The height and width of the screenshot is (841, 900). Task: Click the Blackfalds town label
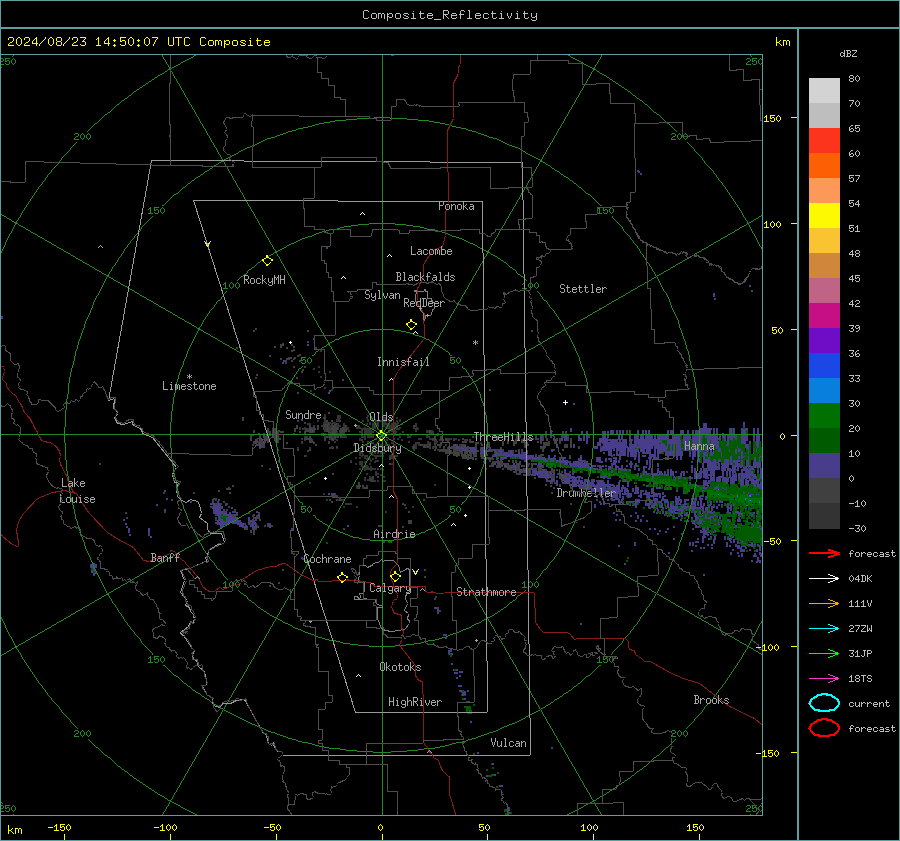click(425, 277)
